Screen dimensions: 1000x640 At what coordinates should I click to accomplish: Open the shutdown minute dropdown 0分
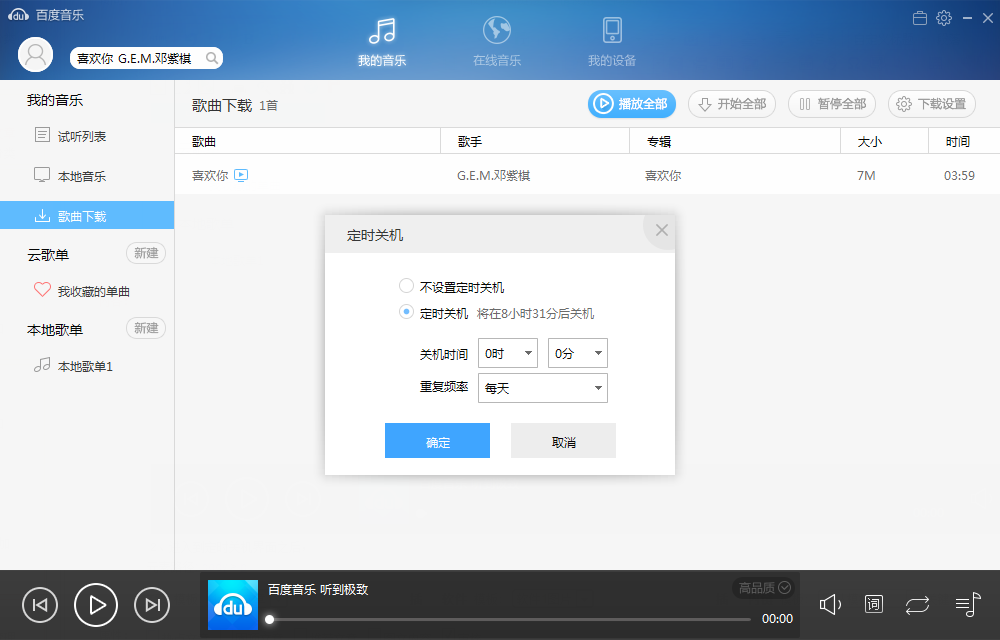coord(577,352)
